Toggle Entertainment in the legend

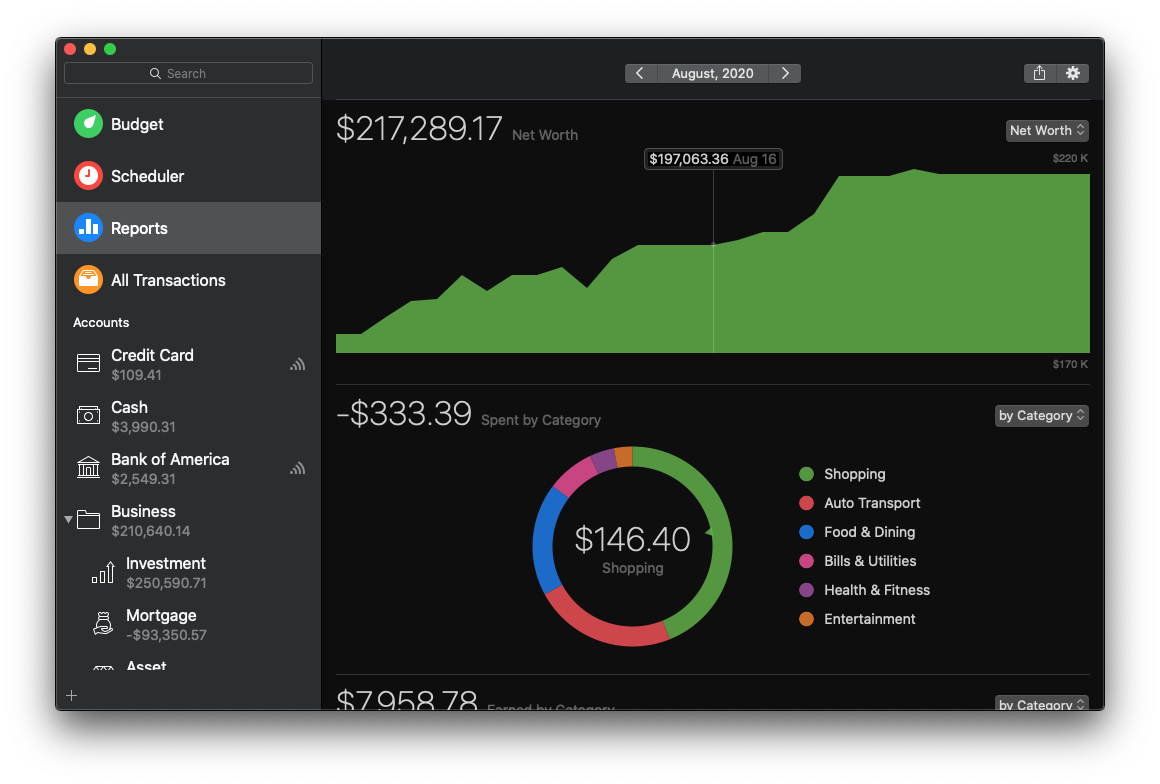[869, 618]
